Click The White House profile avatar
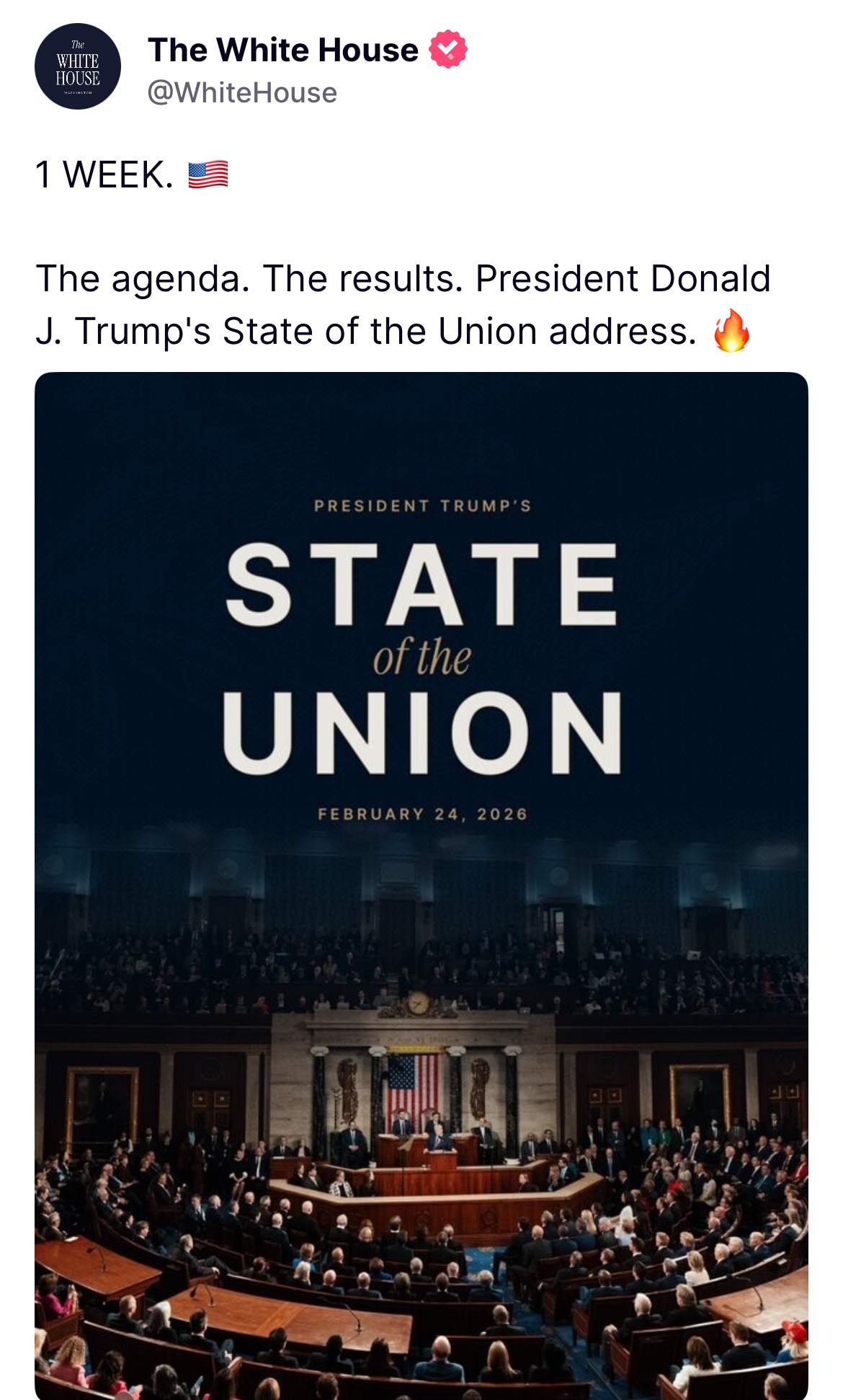Viewport: 843px width, 1400px height. 78,66
